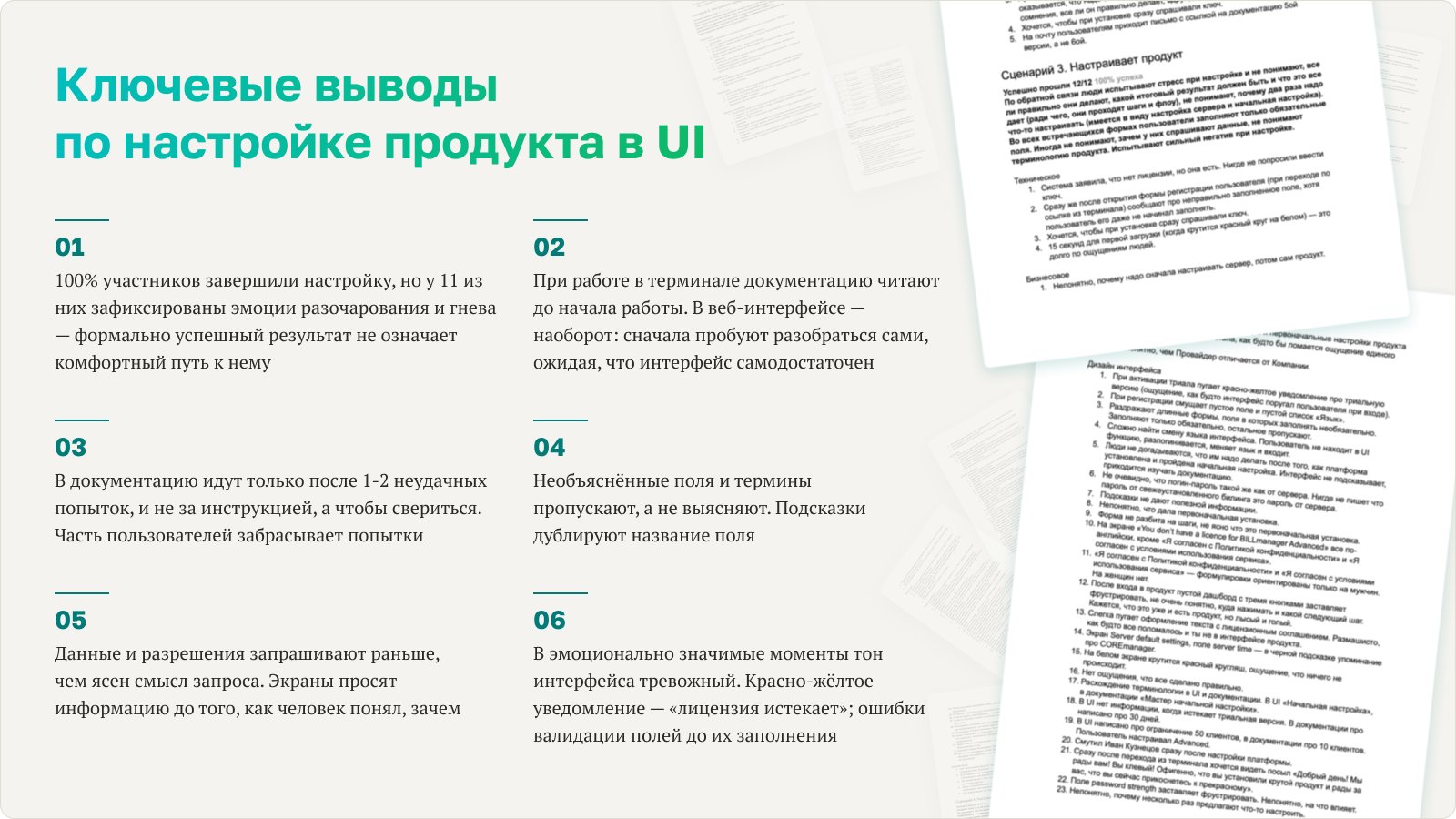Click the "Бизнесовое" label in upper document
The width and height of the screenshot is (1456, 819).
point(1047,276)
